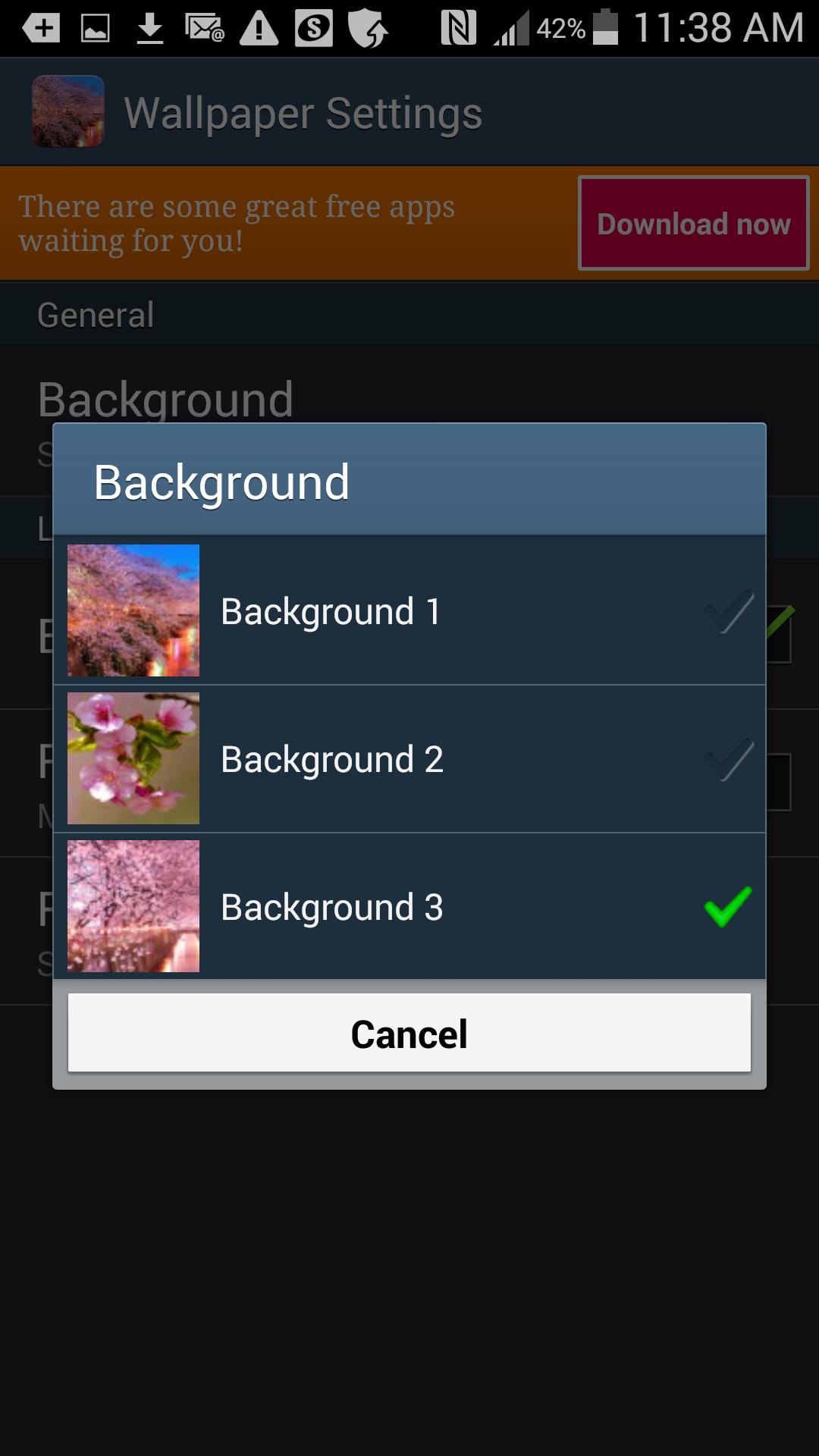Tap the battery indicator icon
This screenshot has width=819, height=1456.
(x=605, y=27)
